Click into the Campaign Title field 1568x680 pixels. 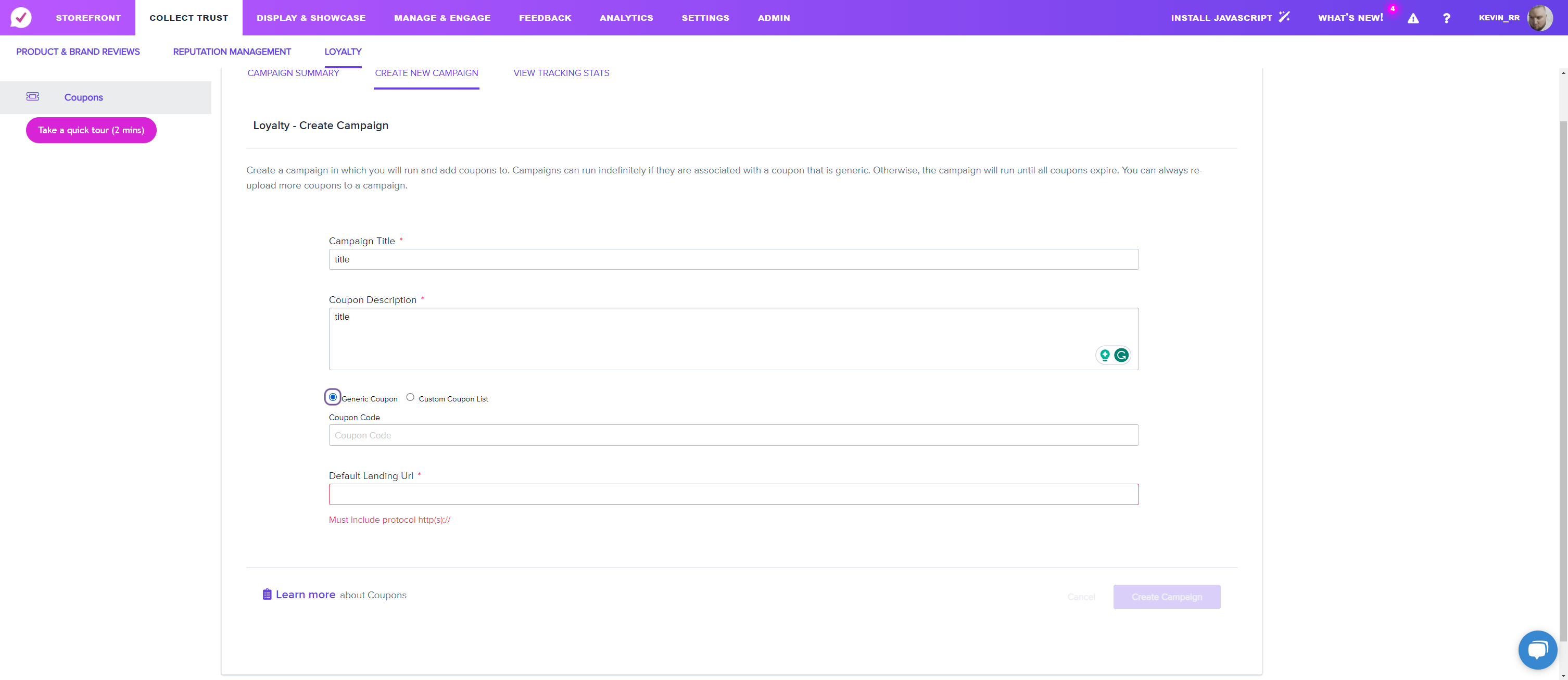734,259
